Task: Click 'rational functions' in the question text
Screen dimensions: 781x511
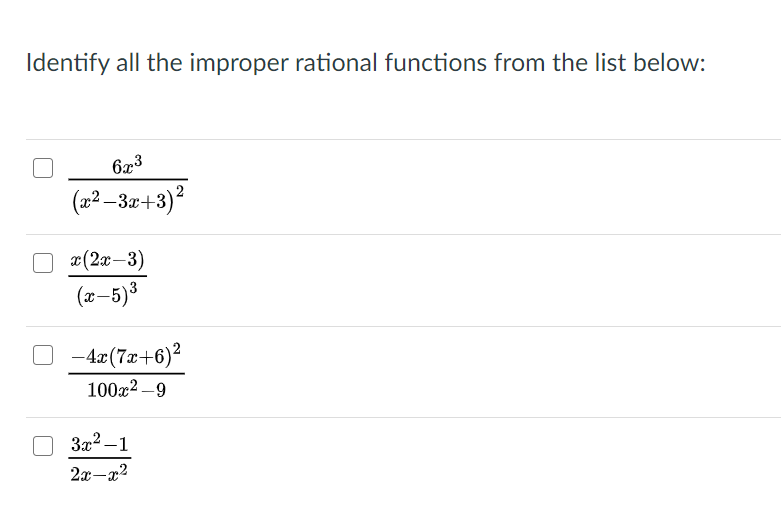Action: 391,63
